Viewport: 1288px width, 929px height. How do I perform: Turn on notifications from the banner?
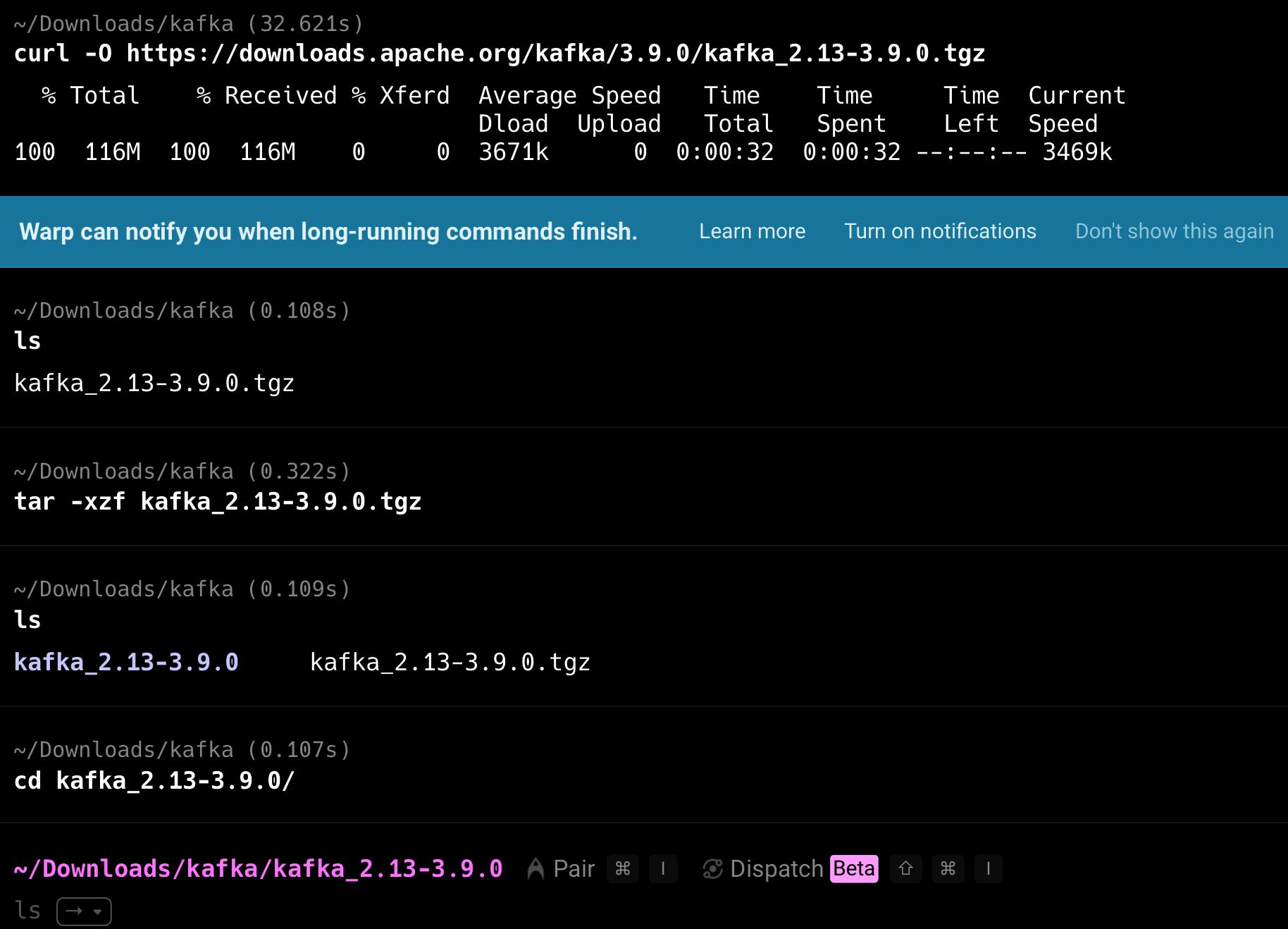tap(940, 231)
